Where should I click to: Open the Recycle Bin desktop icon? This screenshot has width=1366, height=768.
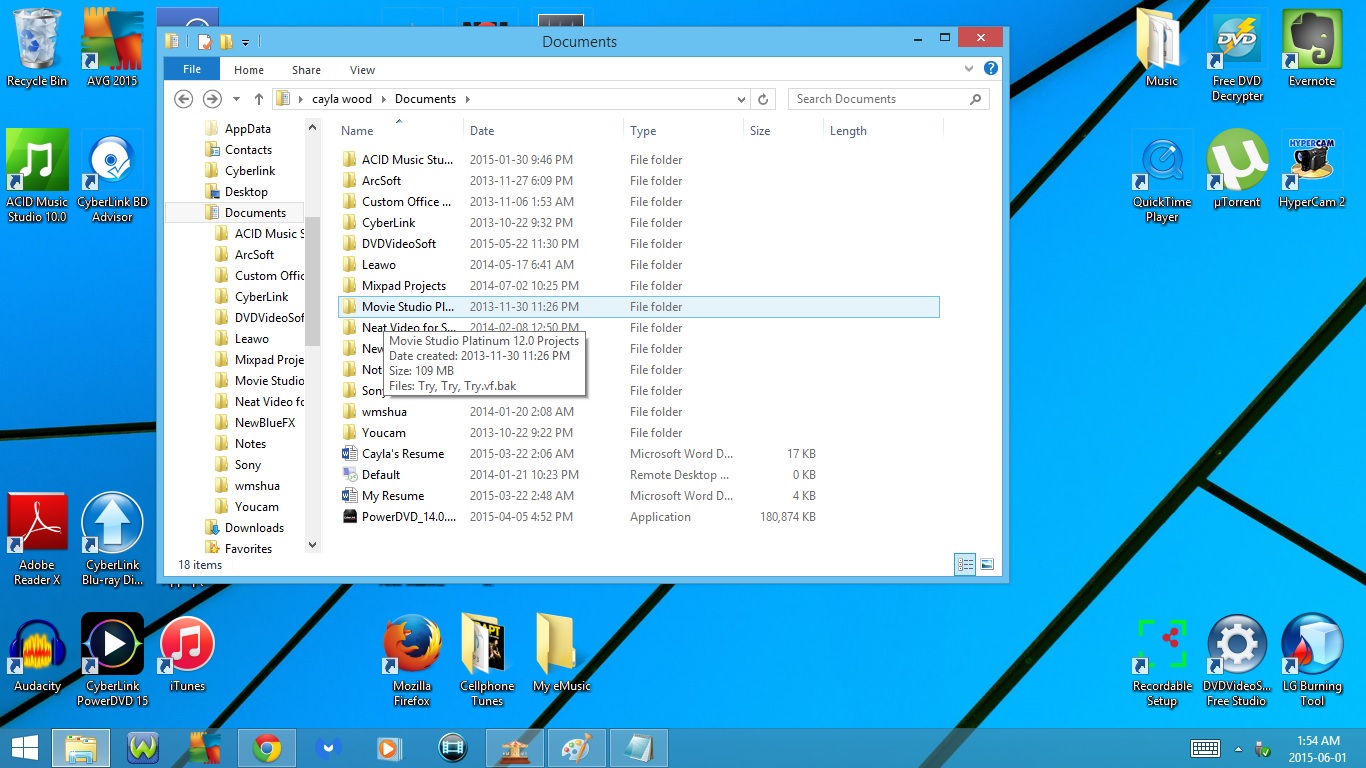37,47
